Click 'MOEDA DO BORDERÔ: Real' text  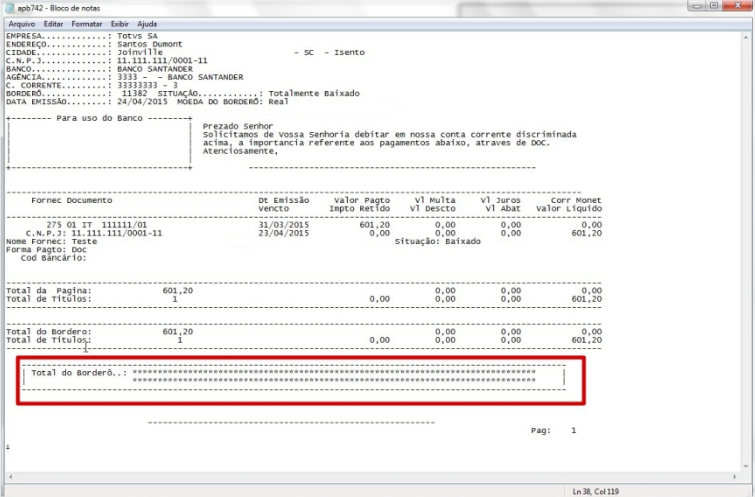tap(233, 102)
